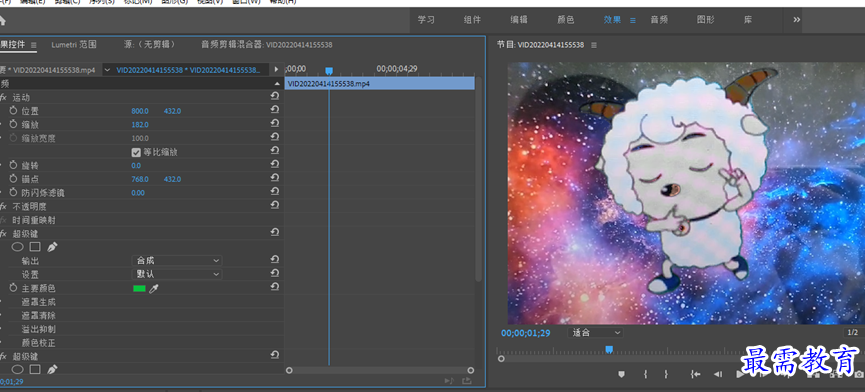Open the sequence clip dropdown chevron
Screen dimensions: 865x392
[x=107, y=70]
